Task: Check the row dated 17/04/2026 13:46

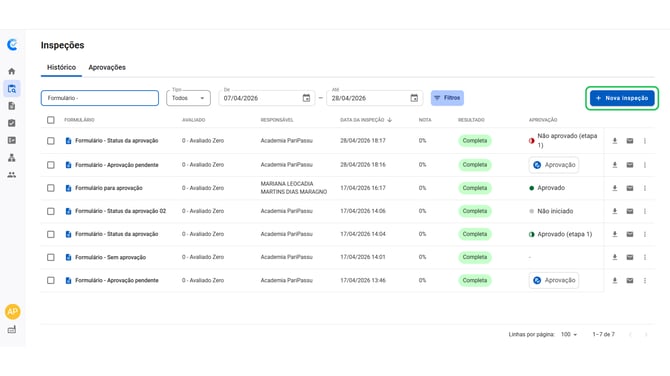Action: 51,280
